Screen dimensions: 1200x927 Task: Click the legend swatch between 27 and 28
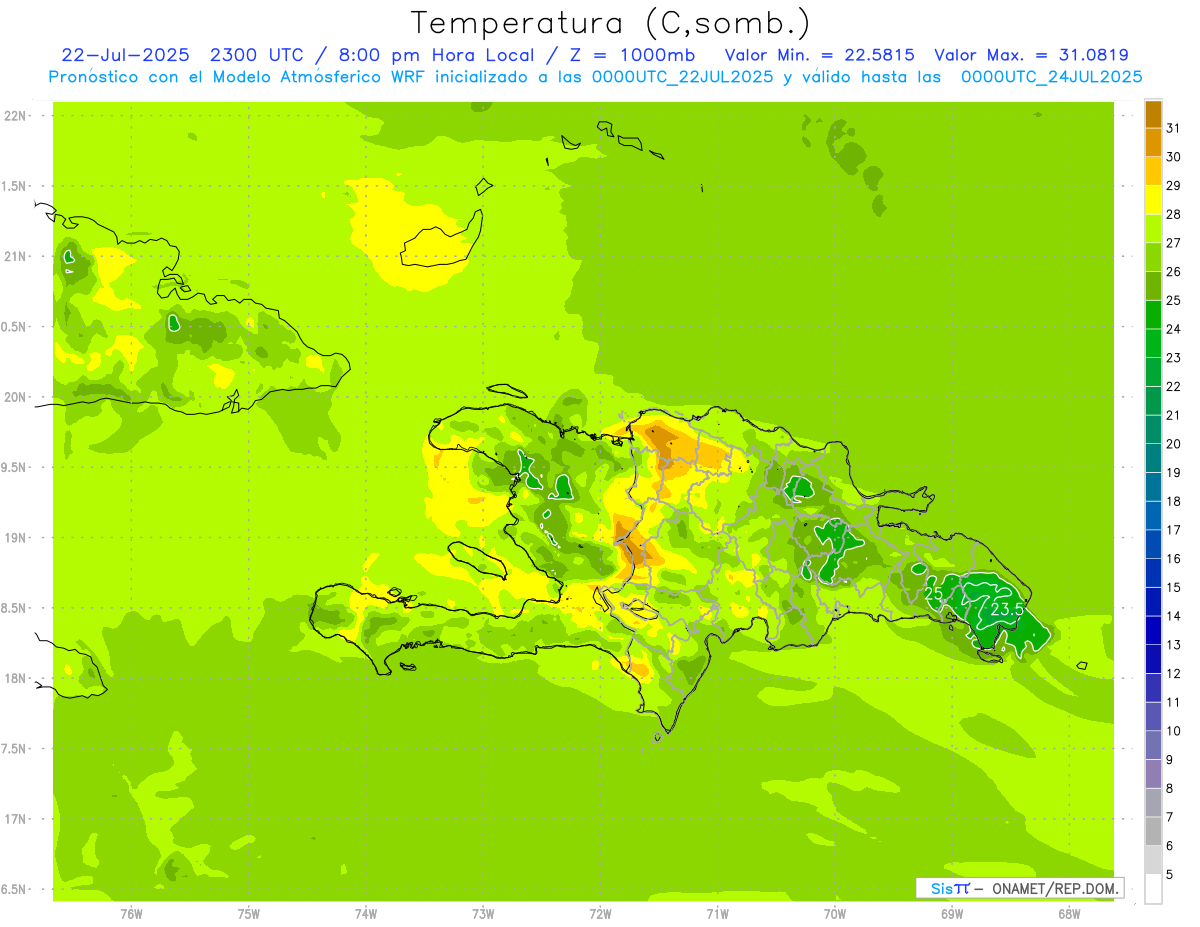coord(1153,228)
